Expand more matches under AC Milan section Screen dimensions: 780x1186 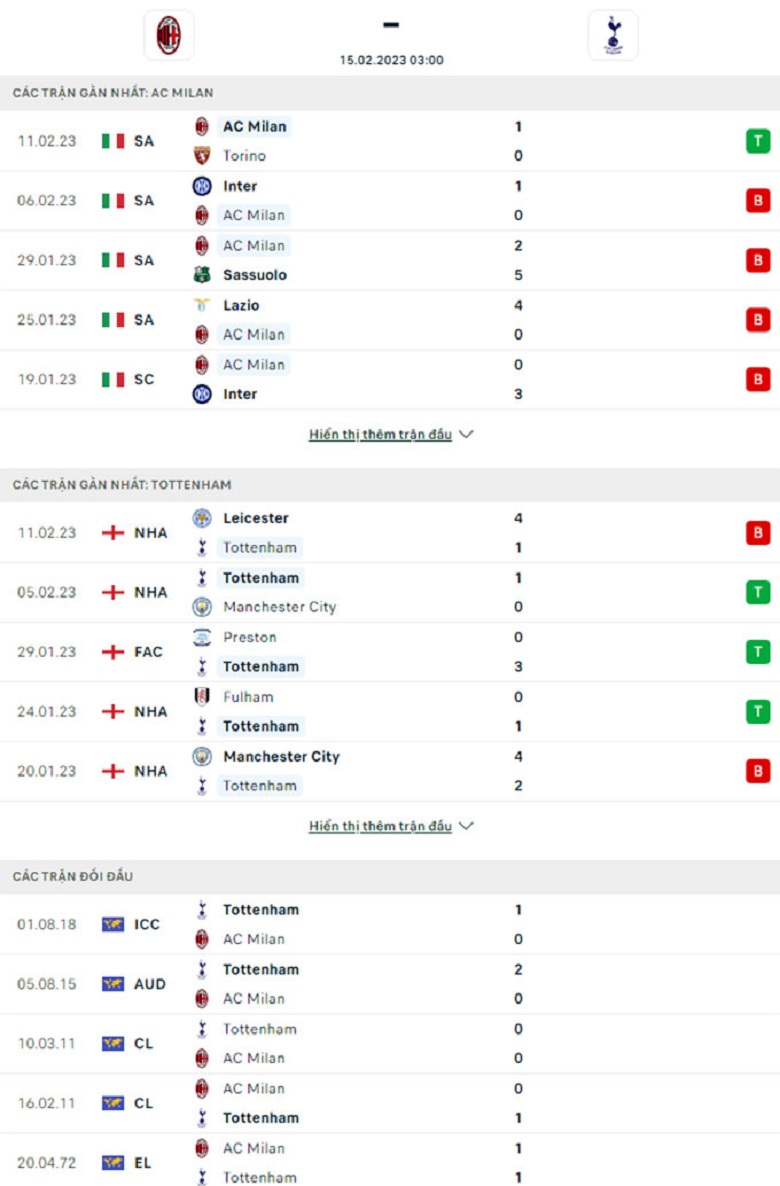390,434
